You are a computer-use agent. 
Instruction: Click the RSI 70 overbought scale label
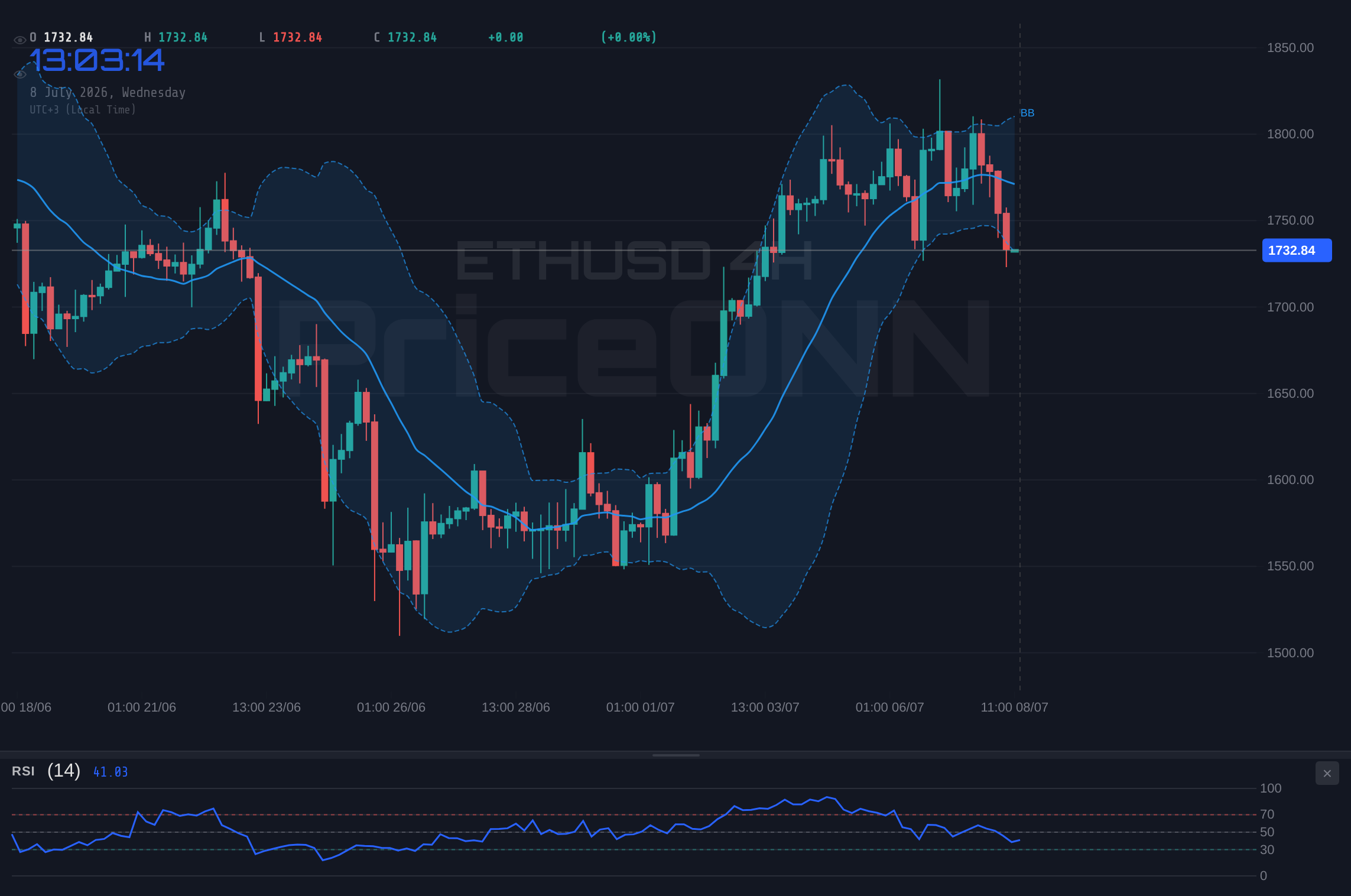tap(1267, 814)
